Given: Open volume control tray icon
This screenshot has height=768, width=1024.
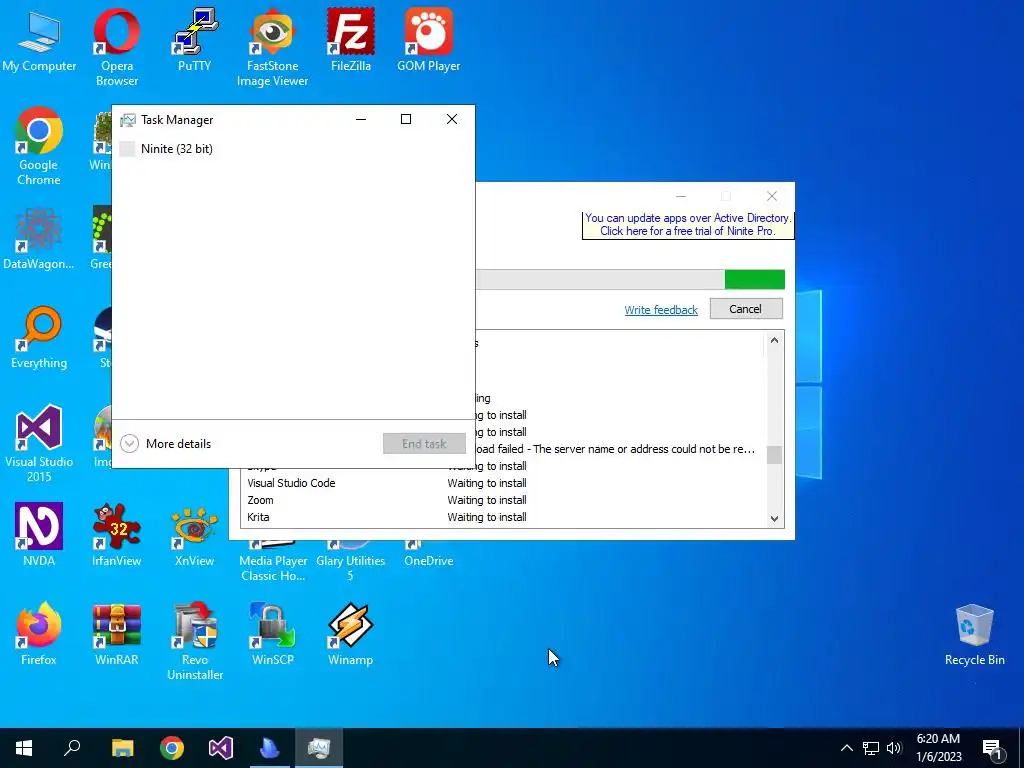Looking at the screenshot, I should tap(894, 748).
